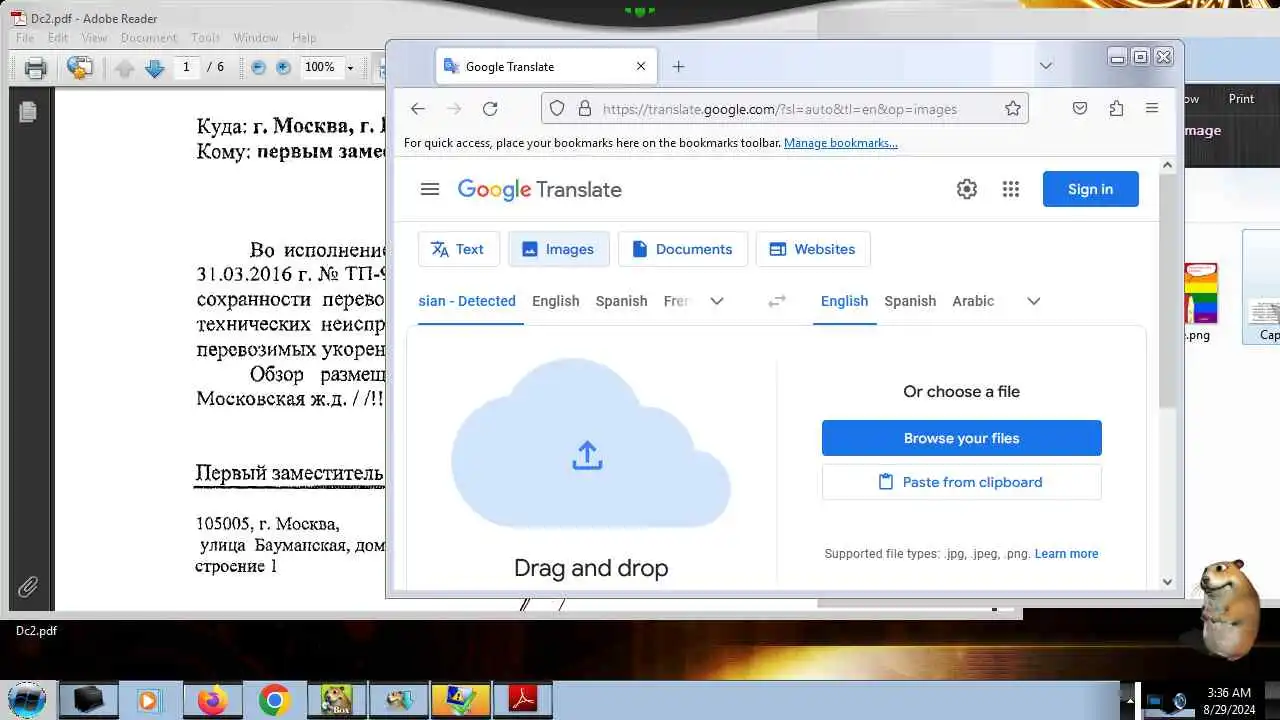Open Firefox from the taskbar
The height and width of the screenshot is (720, 1280).
click(212, 700)
